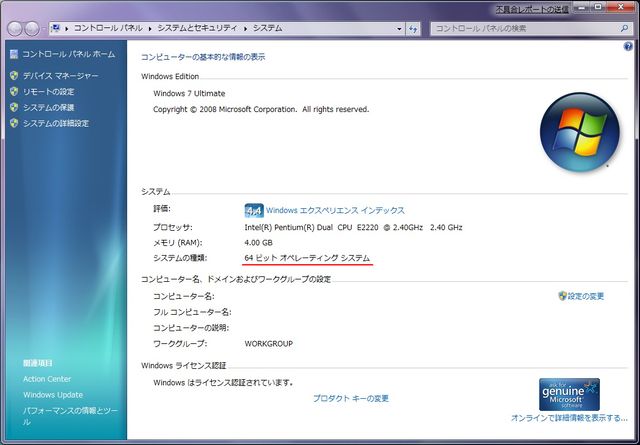Viewport: 640px width, 445px height.
Task: Open Action Center in sidebar
Action: (x=47, y=379)
